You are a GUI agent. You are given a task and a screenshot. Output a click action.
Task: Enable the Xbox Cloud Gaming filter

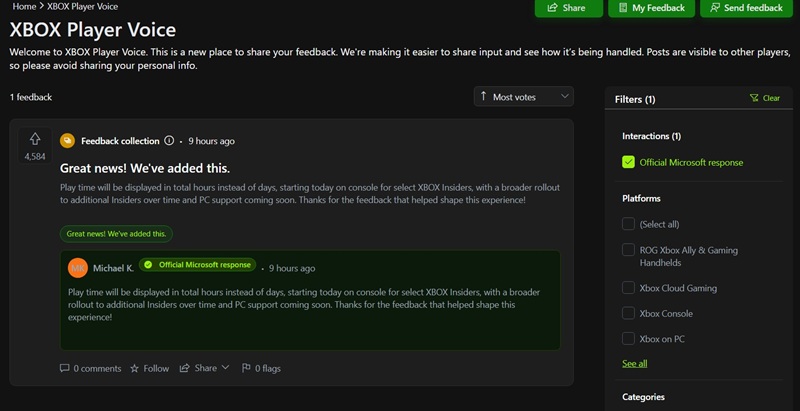click(628, 288)
